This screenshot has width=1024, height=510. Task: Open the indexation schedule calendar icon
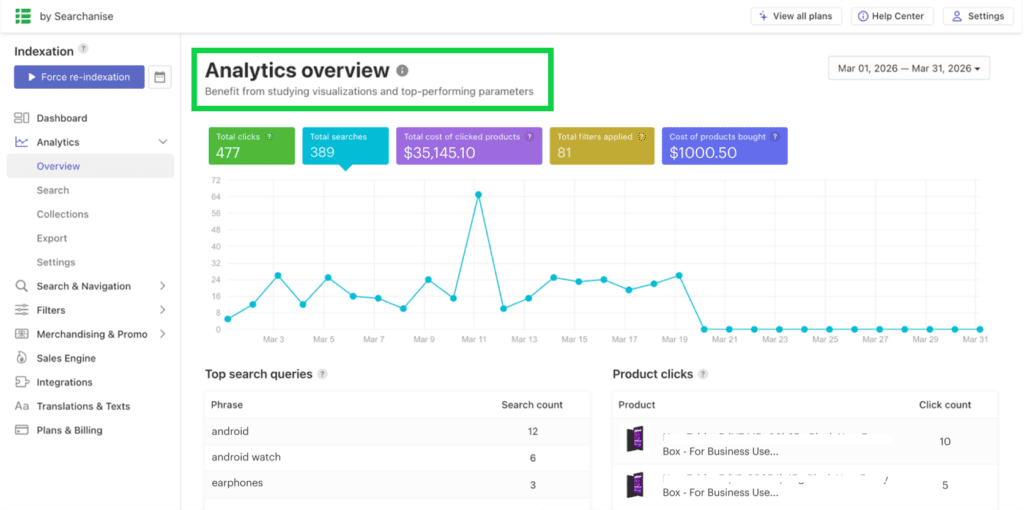click(159, 77)
